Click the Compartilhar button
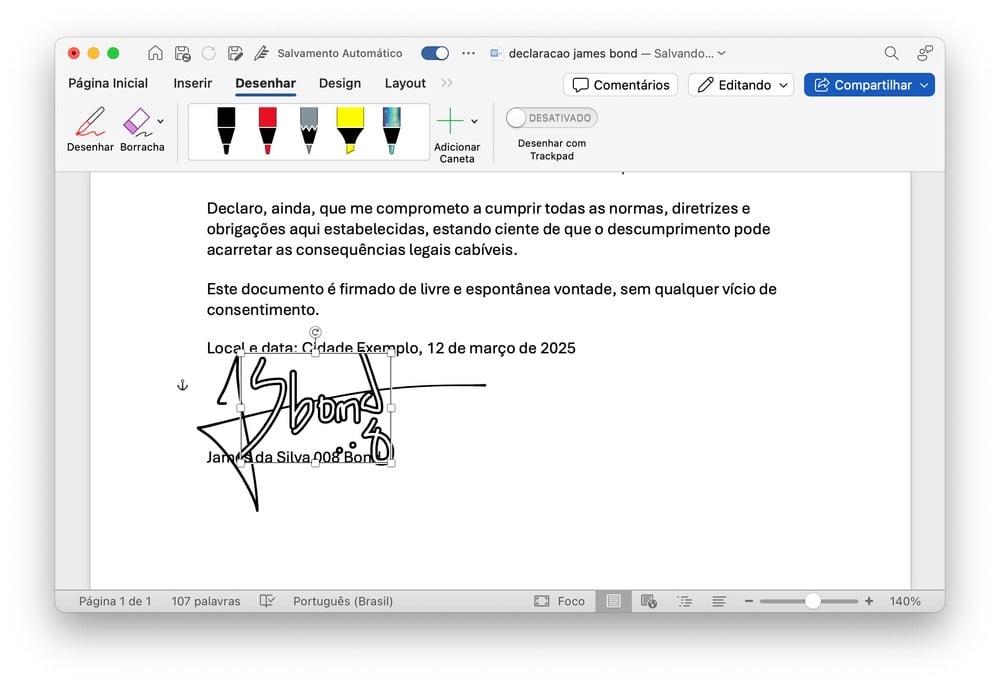Viewport: 1000px width, 685px height. pyautogui.click(x=869, y=85)
